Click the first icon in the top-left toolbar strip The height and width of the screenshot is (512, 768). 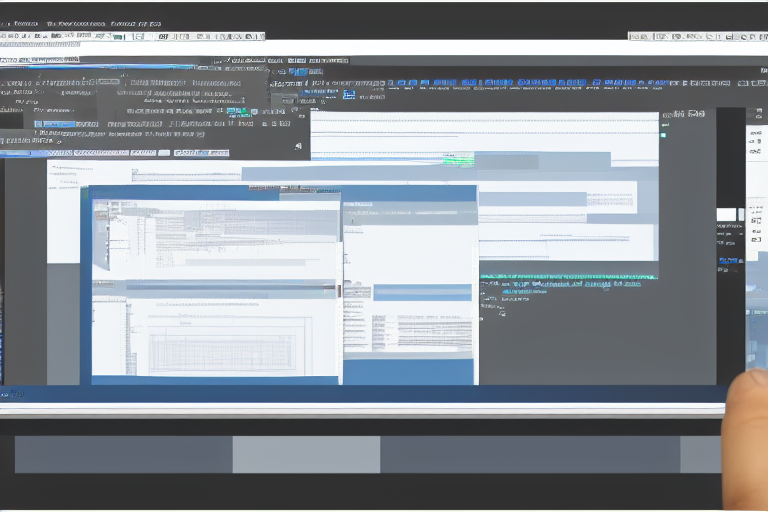click(x=5, y=36)
